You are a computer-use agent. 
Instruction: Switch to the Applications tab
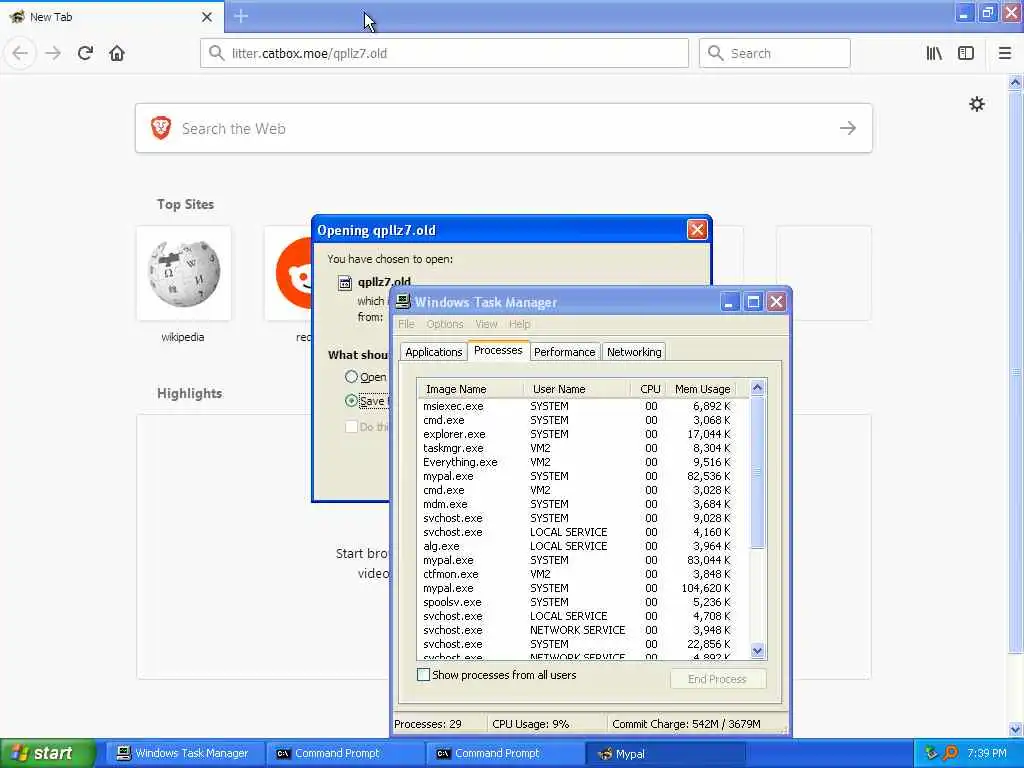coord(434,352)
